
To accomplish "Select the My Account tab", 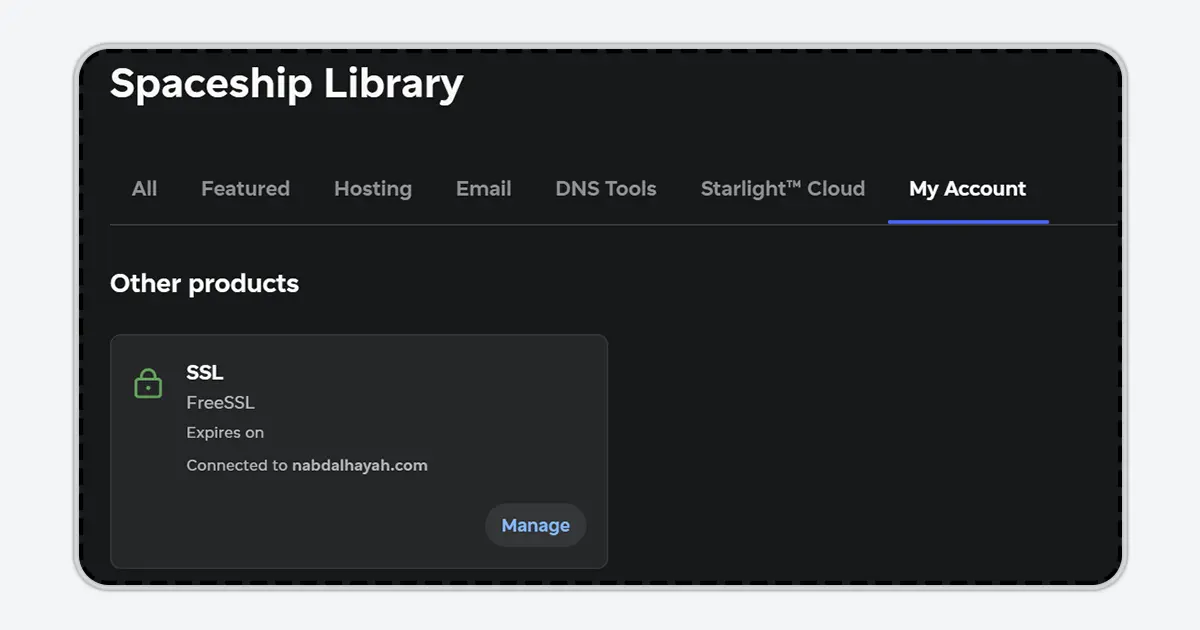I will (968, 189).
